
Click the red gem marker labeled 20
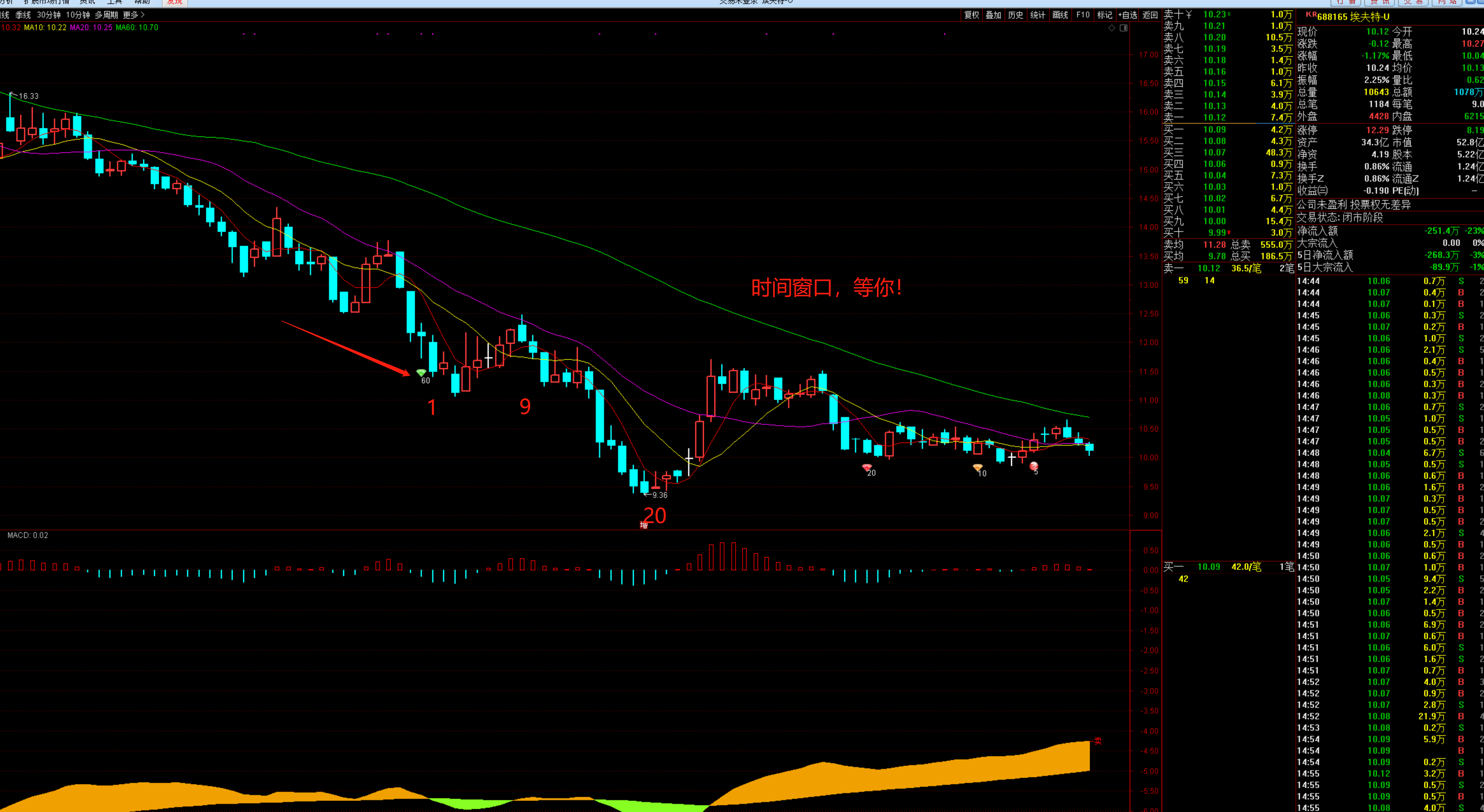tap(866, 467)
